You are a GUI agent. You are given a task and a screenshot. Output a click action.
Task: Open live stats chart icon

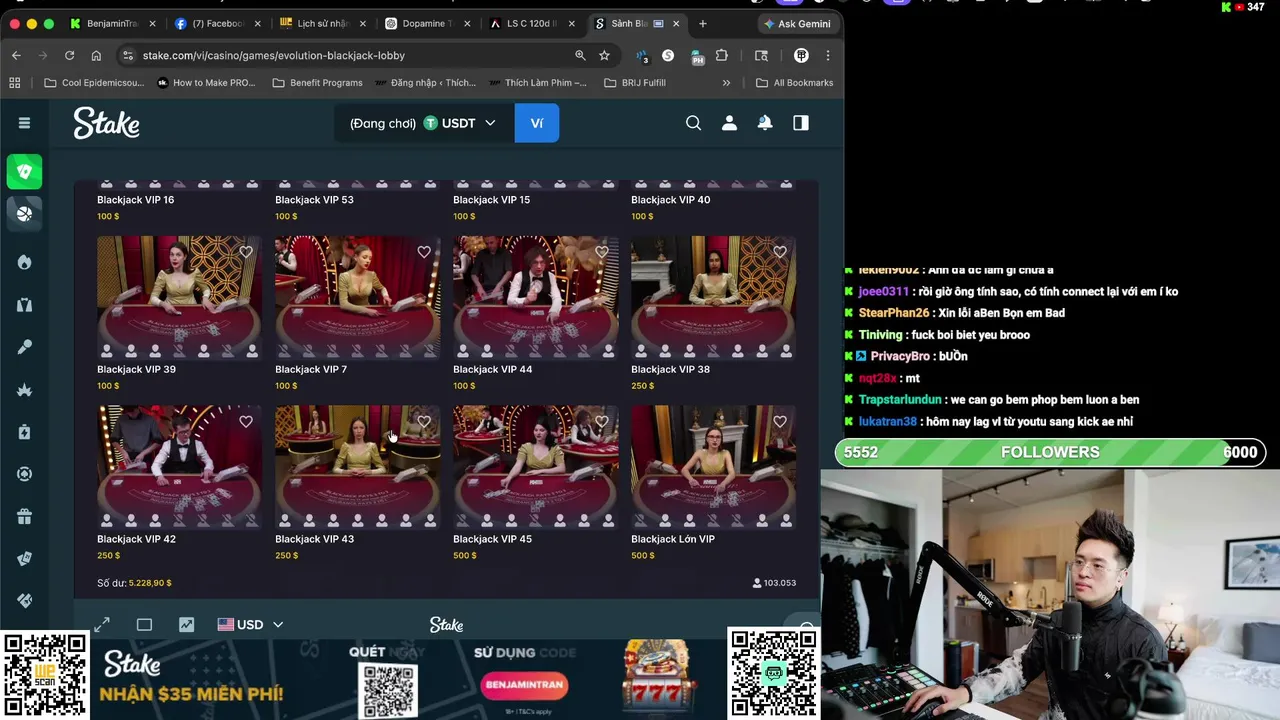click(x=186, y=625)
